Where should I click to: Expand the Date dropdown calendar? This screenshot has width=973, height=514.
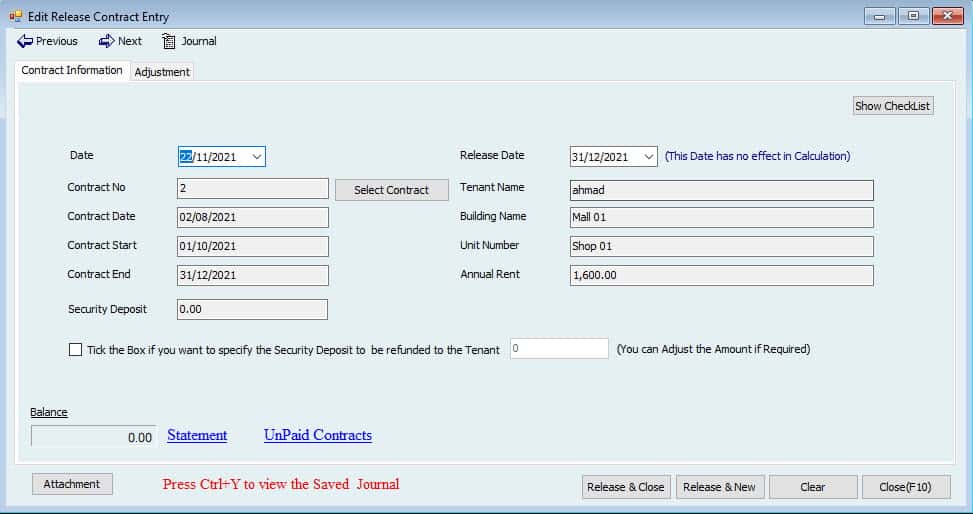(257, 157)
